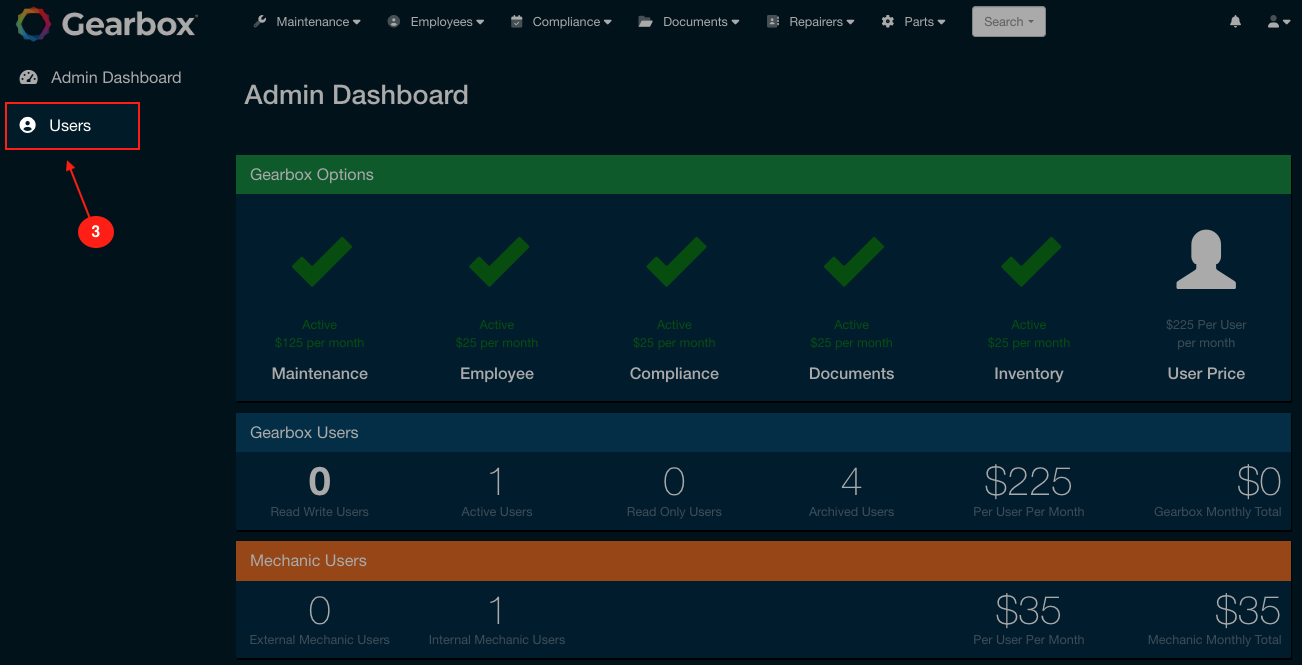Screen dimensions: 1302x665
Task: Click the "External Mechanic Users" count
Action: (x=320, y=610)
